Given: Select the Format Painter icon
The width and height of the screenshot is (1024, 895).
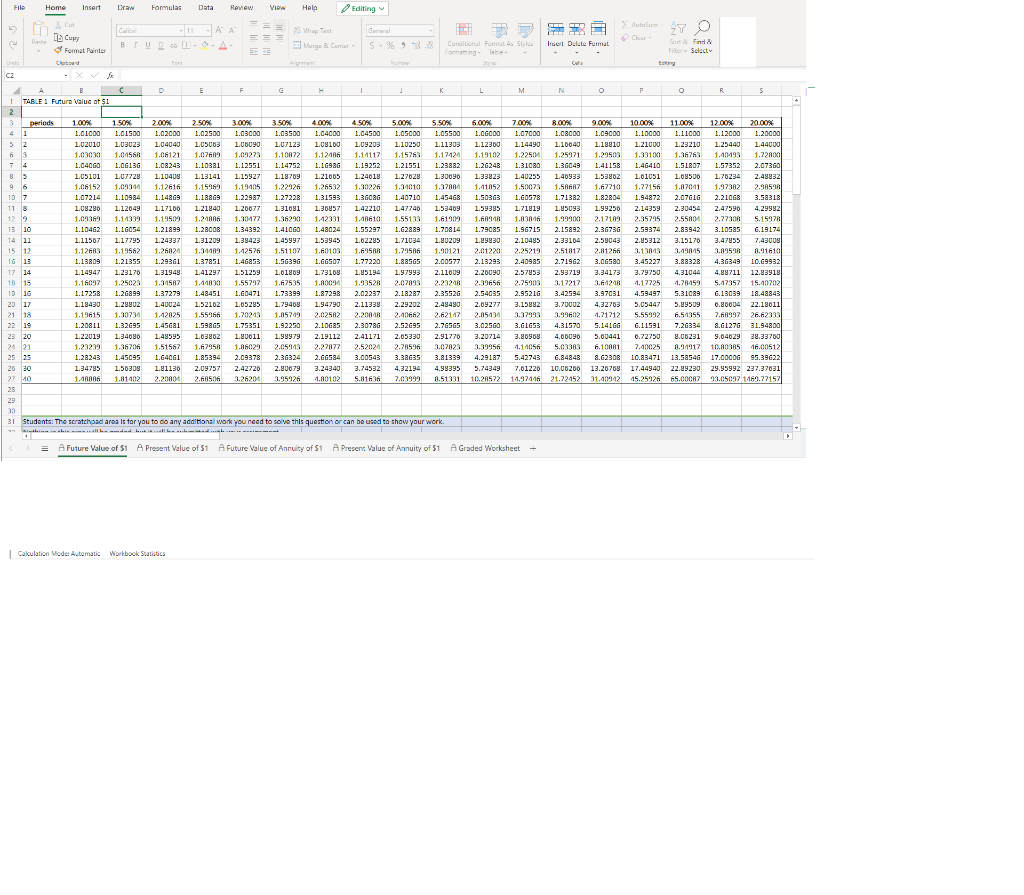Looking at the screenshot, I should [57, 51].
